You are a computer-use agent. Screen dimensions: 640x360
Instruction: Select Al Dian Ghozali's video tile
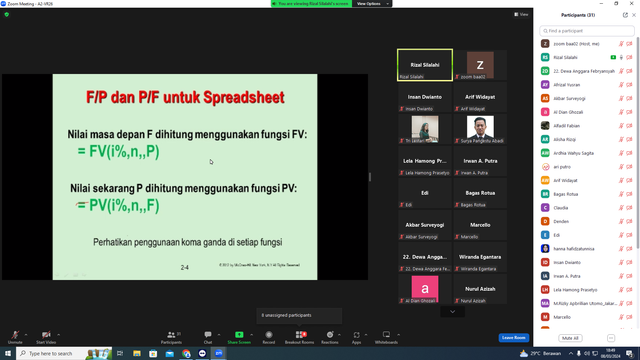425,289
